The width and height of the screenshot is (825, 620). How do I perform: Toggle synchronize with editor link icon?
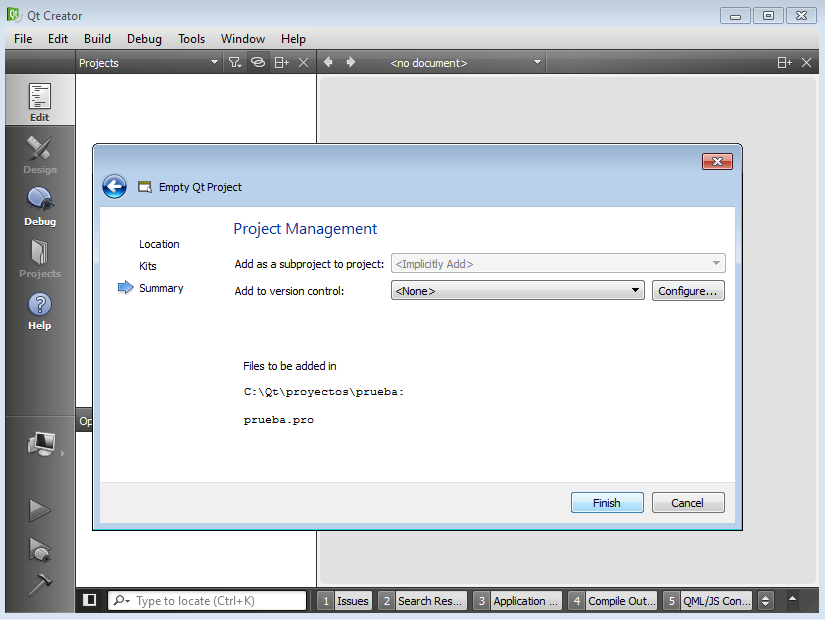pos(258,63)
